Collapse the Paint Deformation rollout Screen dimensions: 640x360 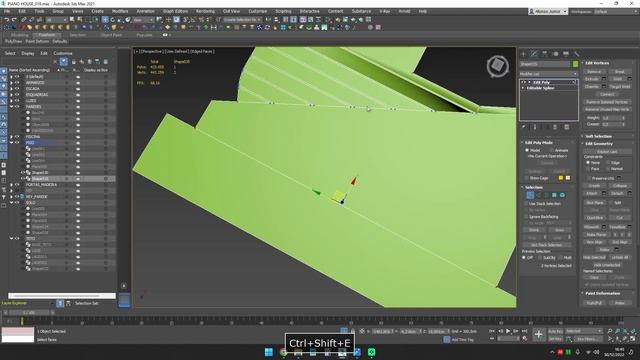pos(602,293)
